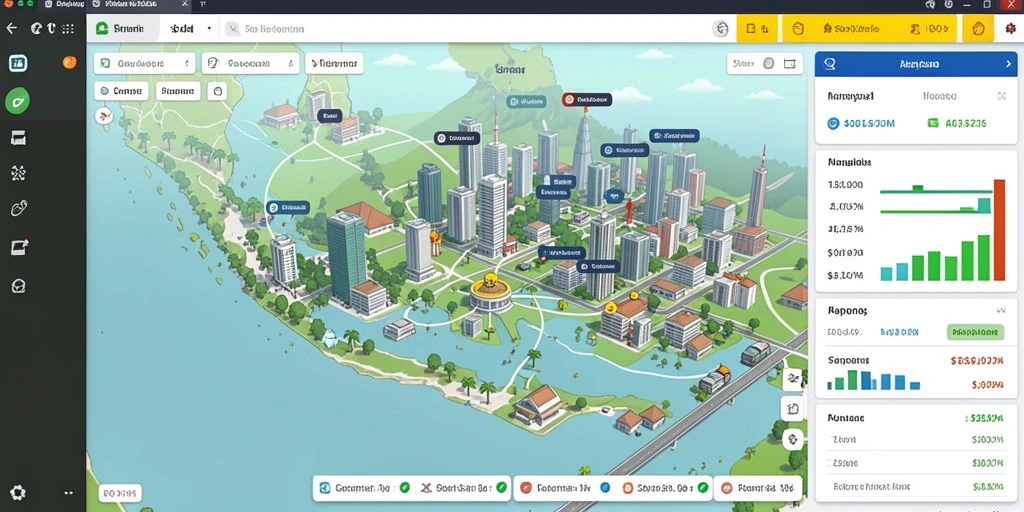Screen dimensions: 1024x512
Task: Click the middle map control icon on right edge
Action: tap(793, 409)
